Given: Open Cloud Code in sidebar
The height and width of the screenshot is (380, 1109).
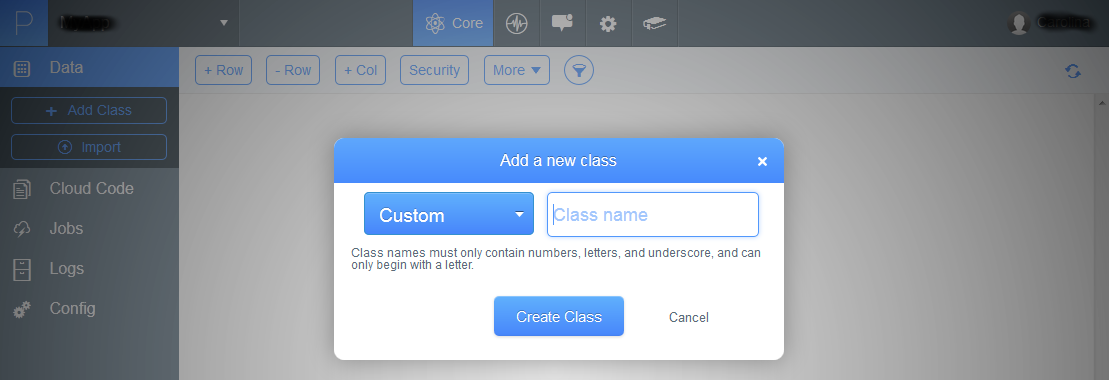Looking at the screenshot, I should click(89, 188).
